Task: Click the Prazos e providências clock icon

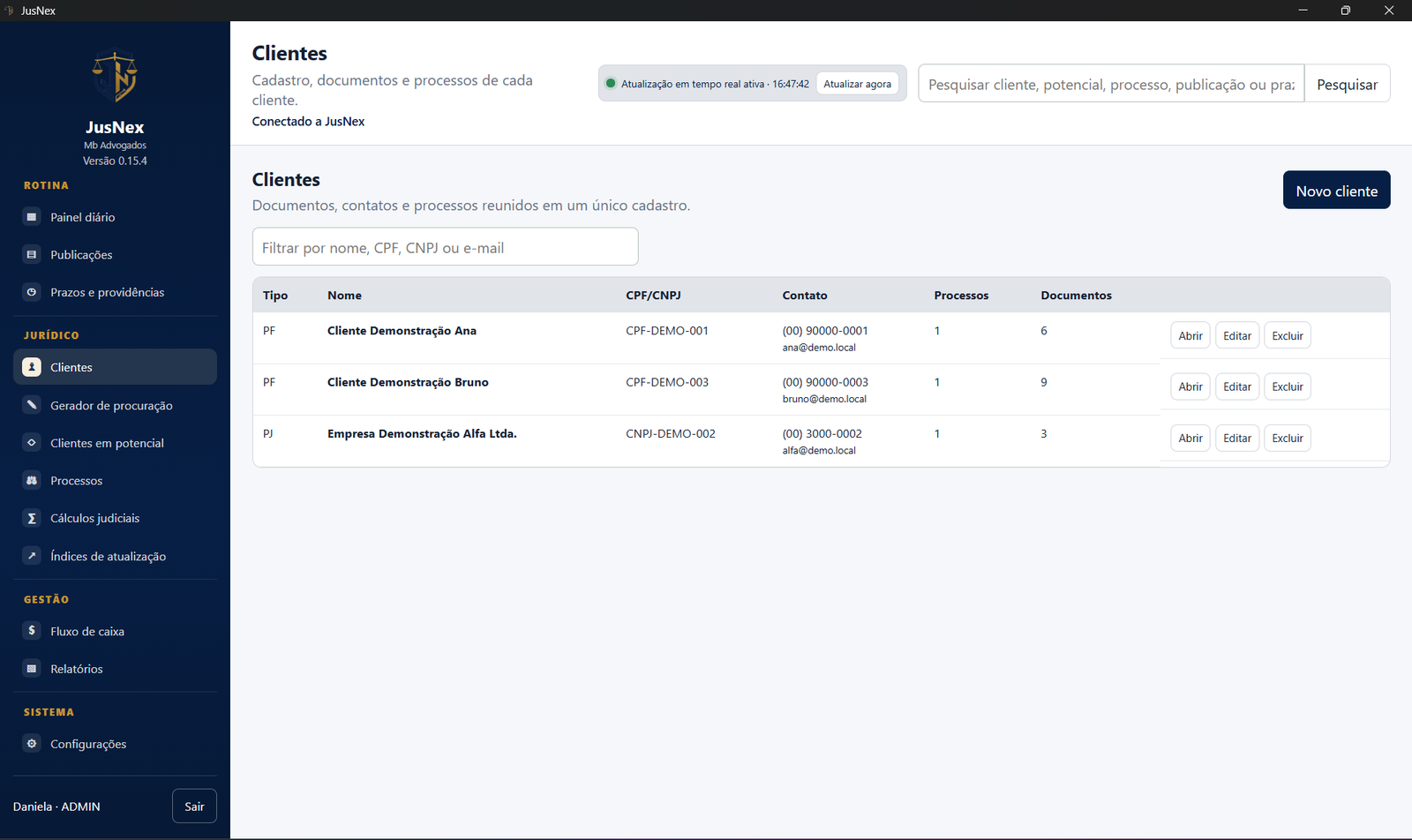Action: click(x=32, y=292)
